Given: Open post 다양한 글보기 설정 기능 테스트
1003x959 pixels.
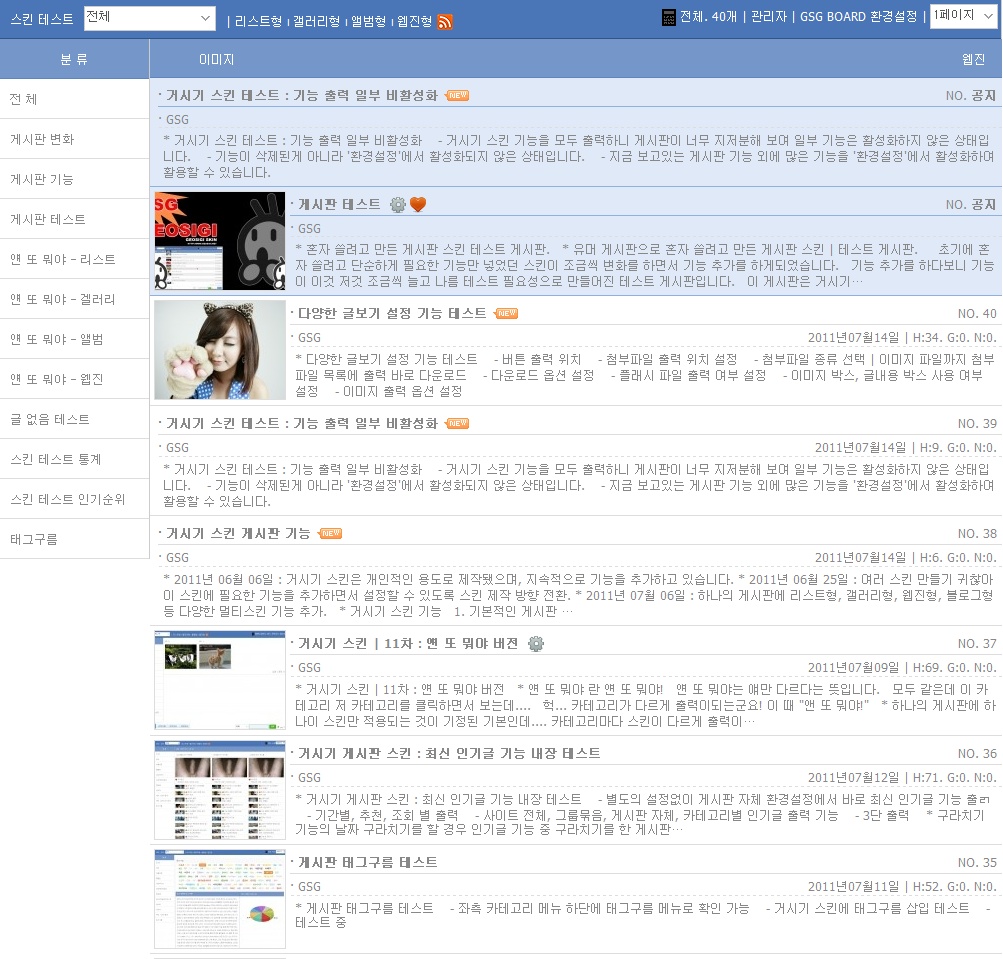Looking at the screenshot, I should (392, 313).
